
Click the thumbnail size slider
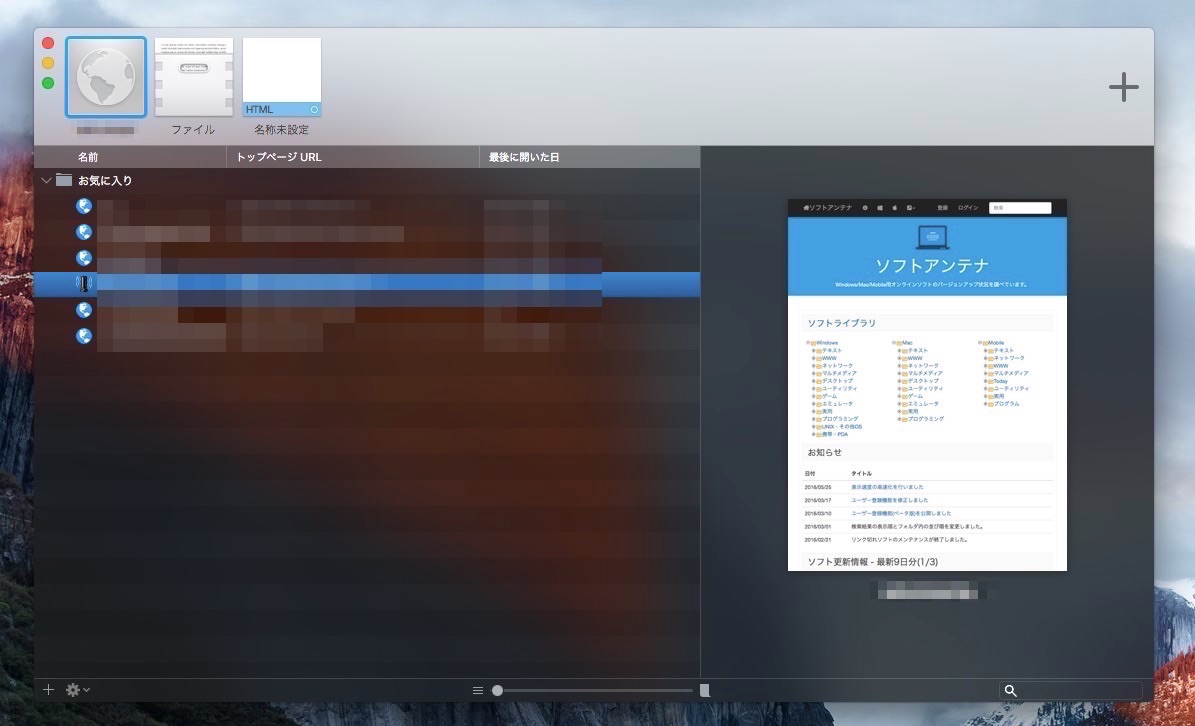click(x=594, y=690)
